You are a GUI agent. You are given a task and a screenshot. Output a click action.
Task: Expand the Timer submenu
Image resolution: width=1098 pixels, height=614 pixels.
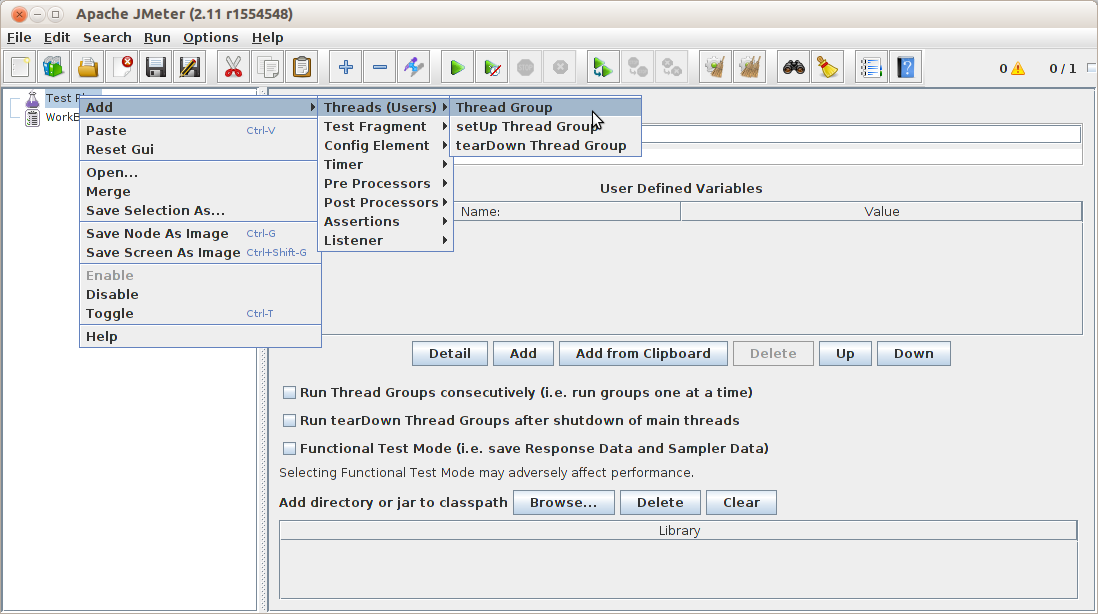385,165
